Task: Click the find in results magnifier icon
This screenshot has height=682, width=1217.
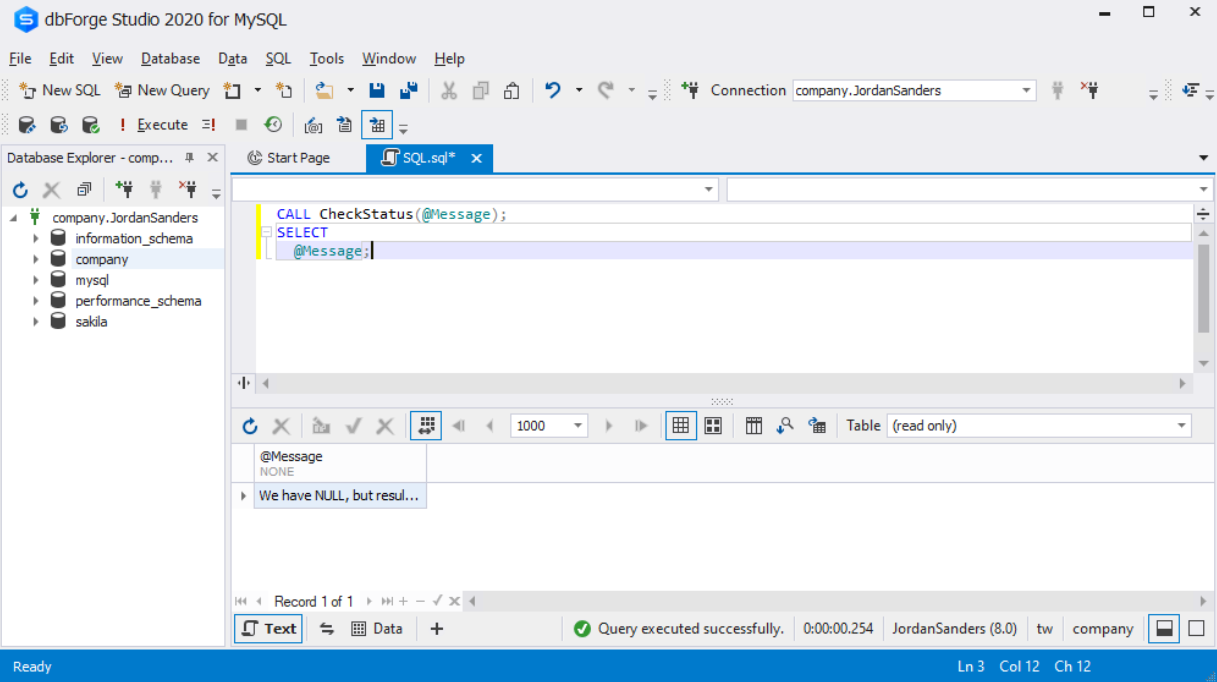Action: coord(785,426)
